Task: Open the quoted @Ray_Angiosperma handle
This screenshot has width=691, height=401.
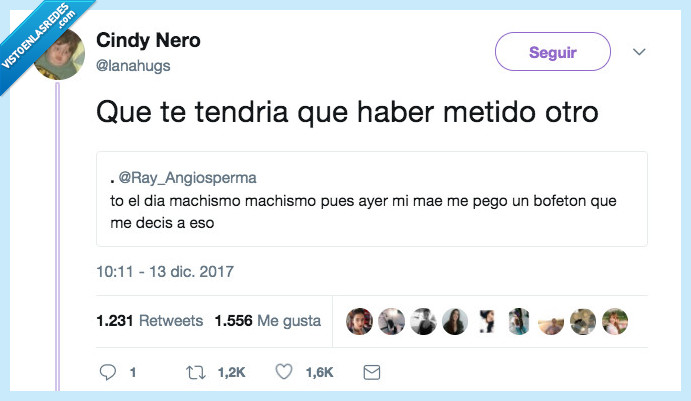Action: coord(187,178)
